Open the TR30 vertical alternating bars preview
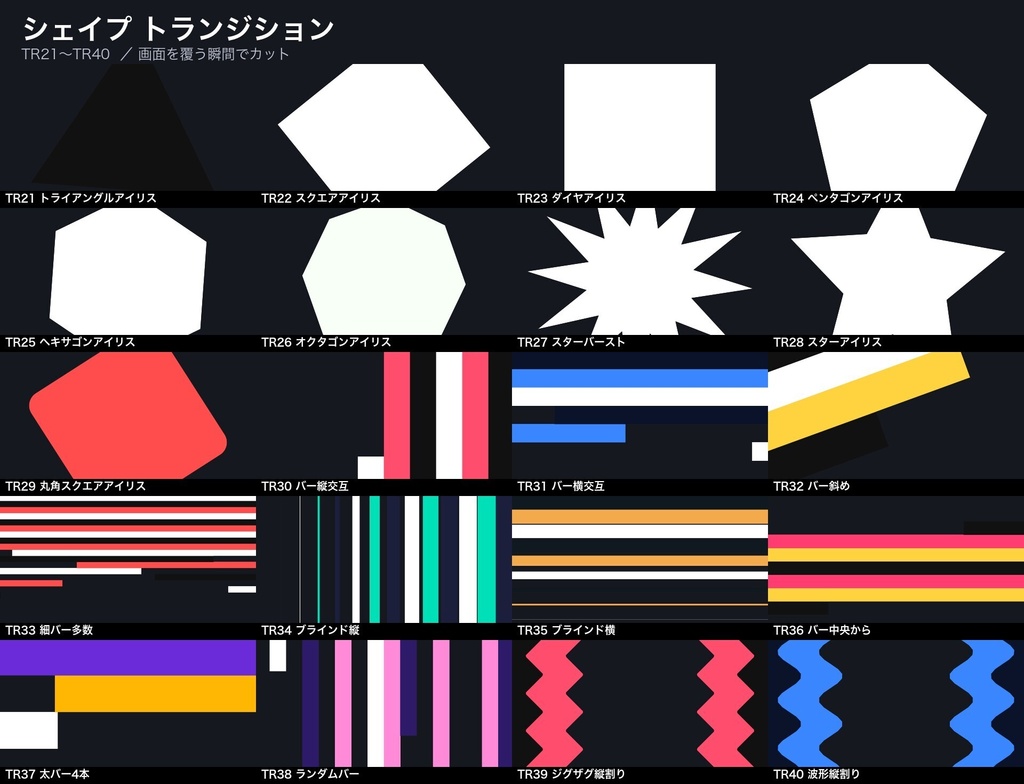Viewport: 1024px width, 784px height. [x=384, y=416]
